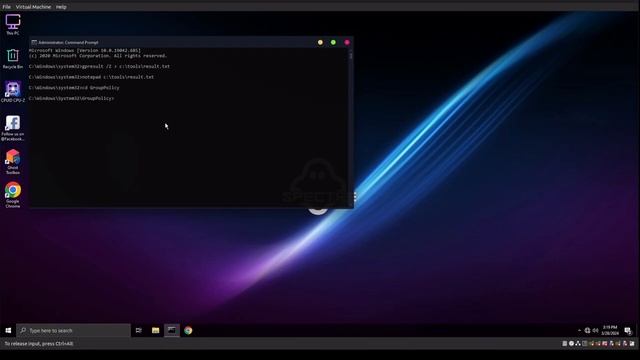Click the VM network adapter status icon
Viewport: 640px width, 360px height.
pos(578,344)
